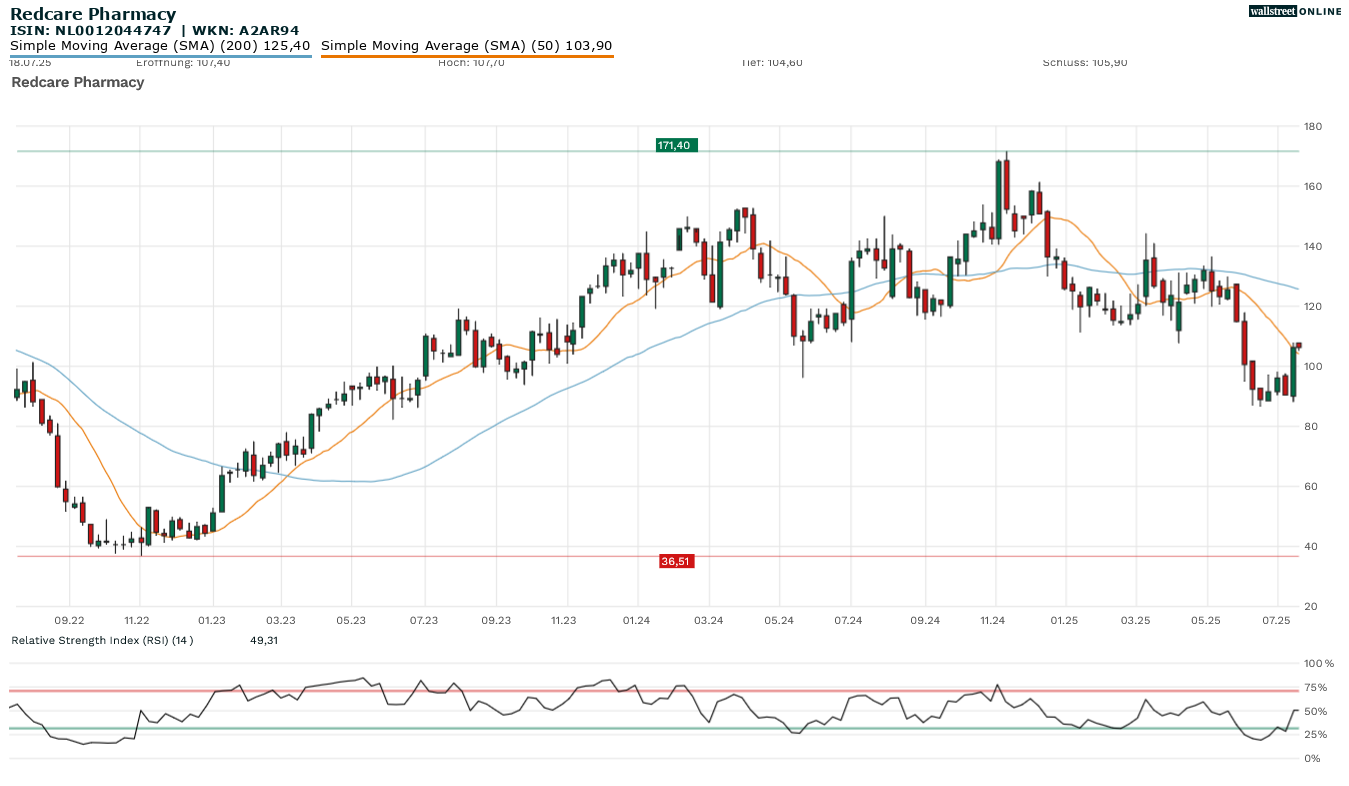Click the 05.24 date axis label
Image resolution: width=1349 pixels, height=786 pixels.
[x=779, y=621]
